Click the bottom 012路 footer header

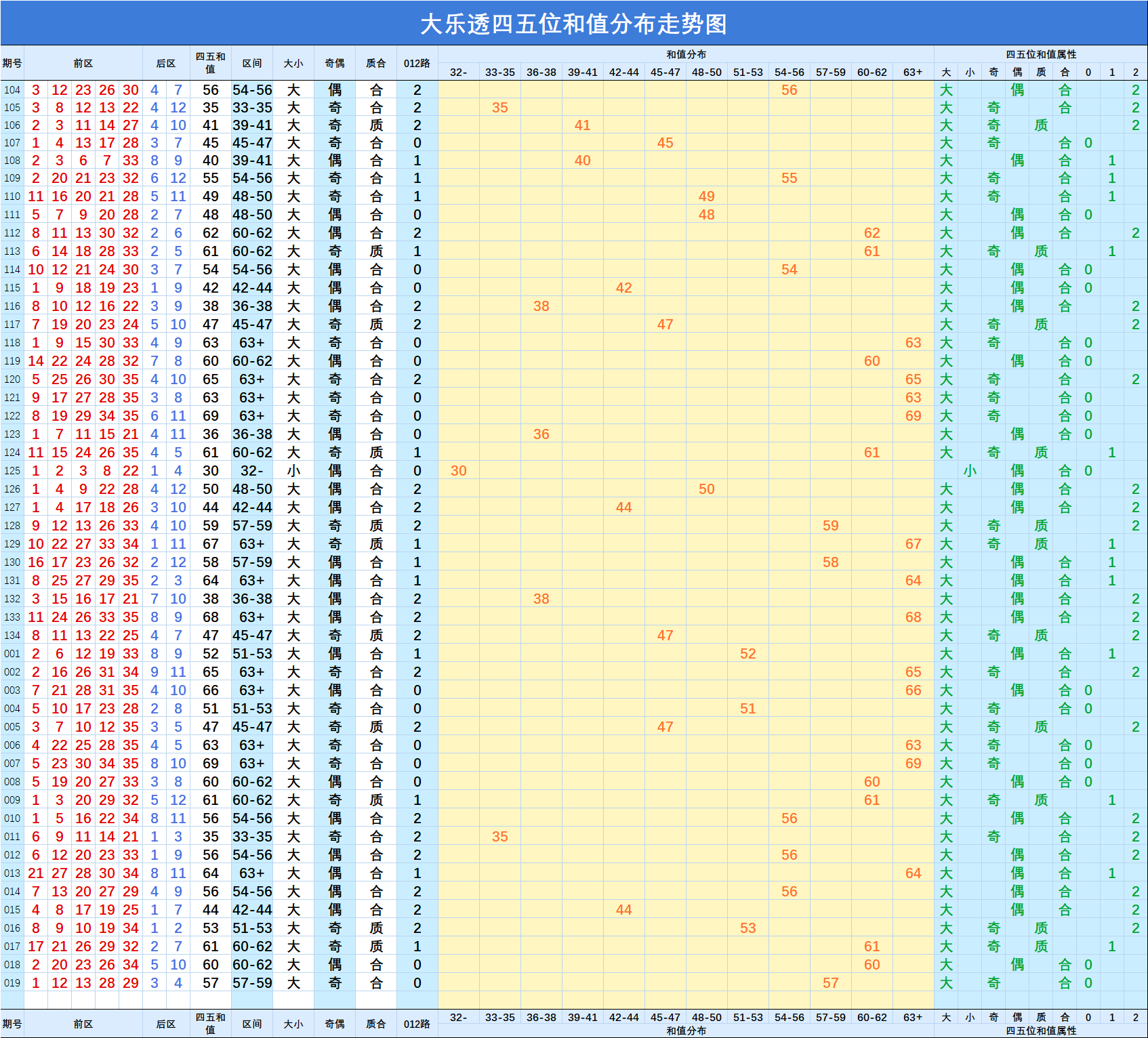(x=417, y=1024)
